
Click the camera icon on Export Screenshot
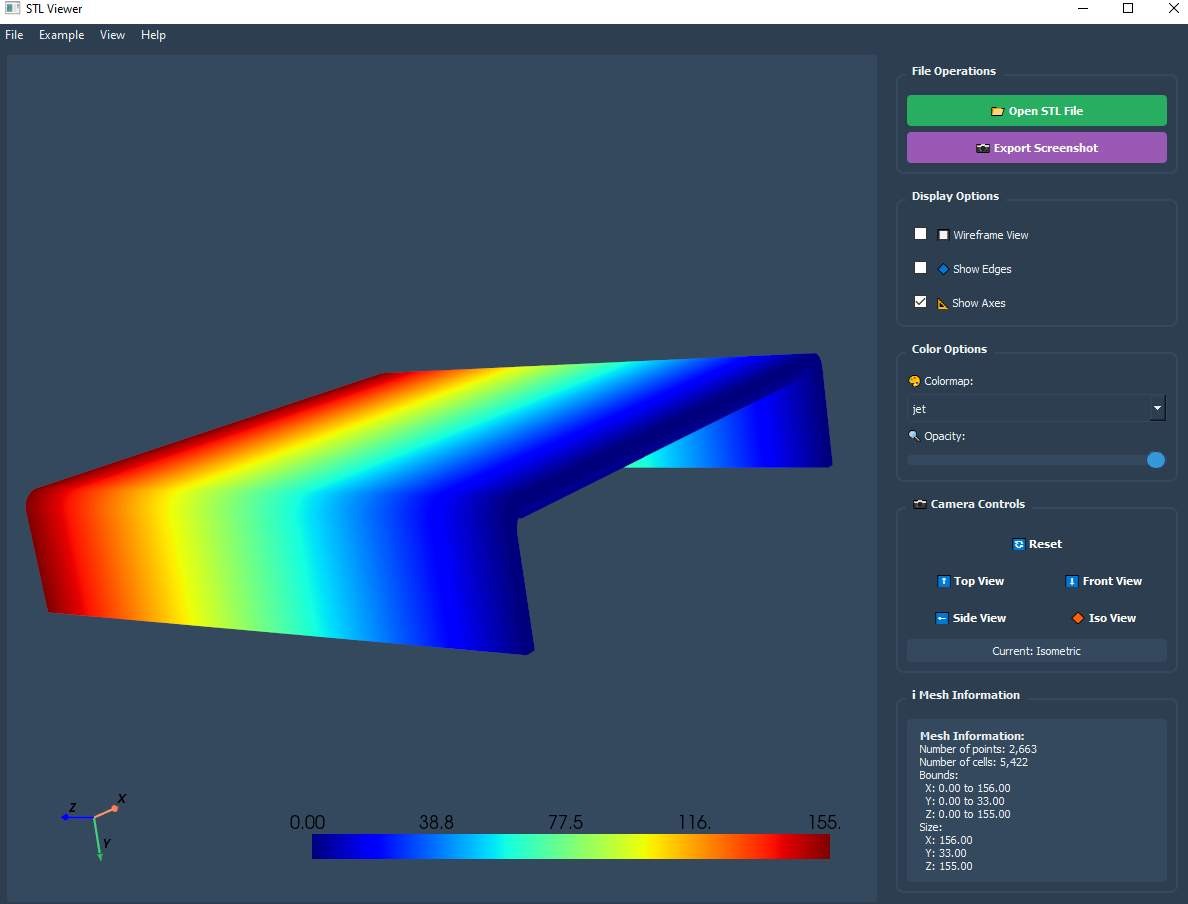tap(983, 148)
